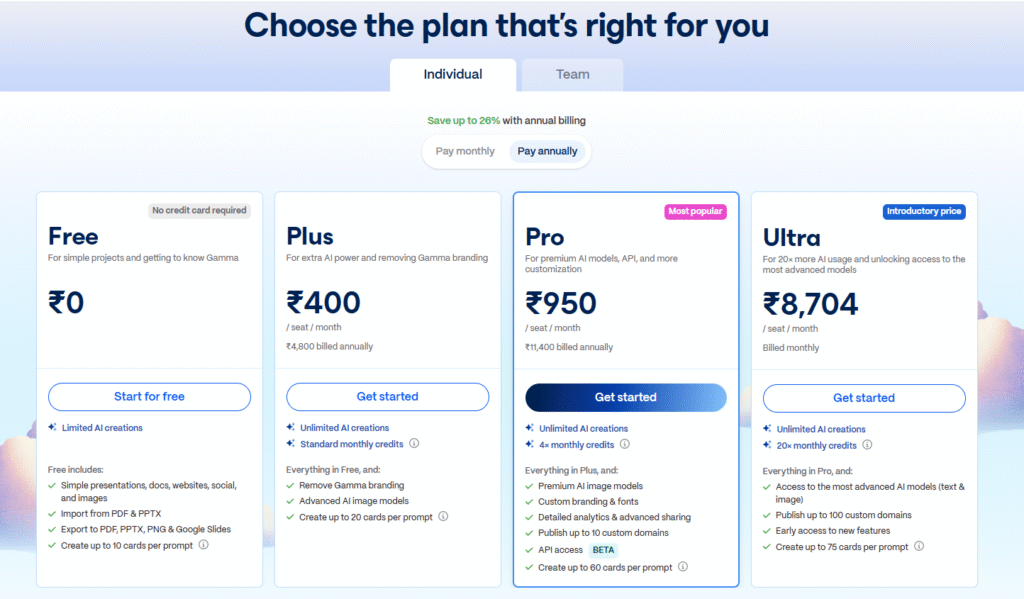Click the BETA badge next to API access

pyautogui.click(x=603, y=550)
